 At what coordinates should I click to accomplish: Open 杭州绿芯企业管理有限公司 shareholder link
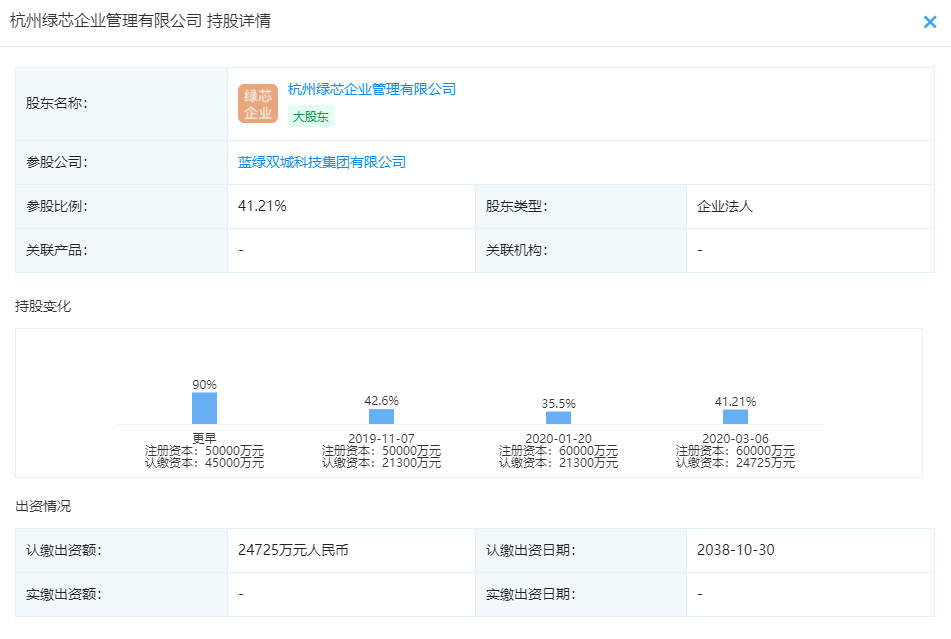(x=372, y=90)
